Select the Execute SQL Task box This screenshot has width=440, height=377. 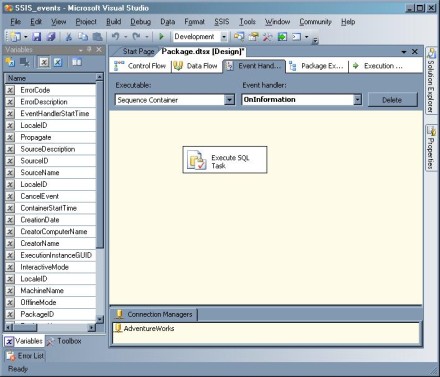point(225,160)
